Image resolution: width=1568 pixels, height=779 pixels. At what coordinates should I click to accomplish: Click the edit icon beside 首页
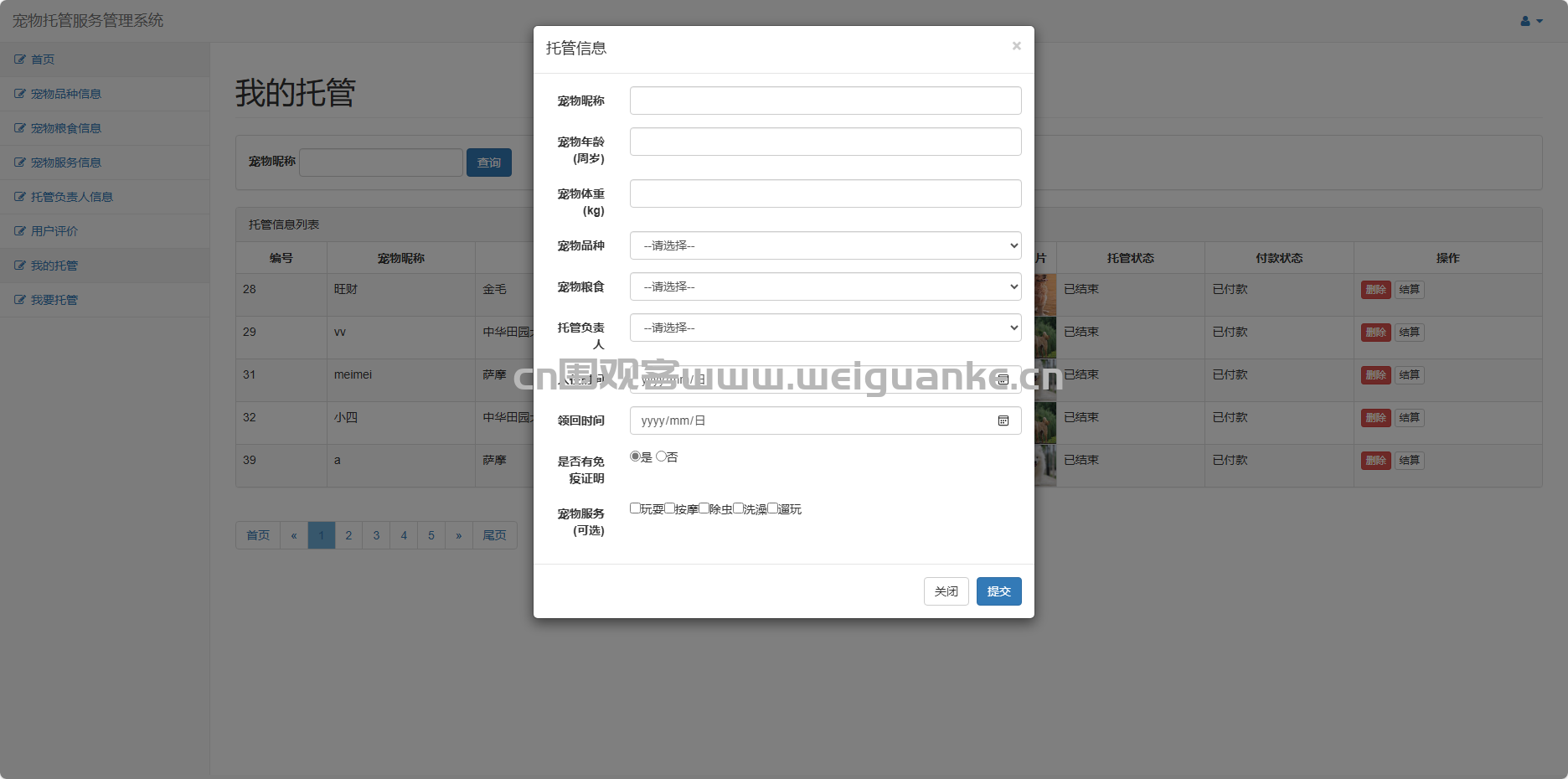click(x=20, y=59)
